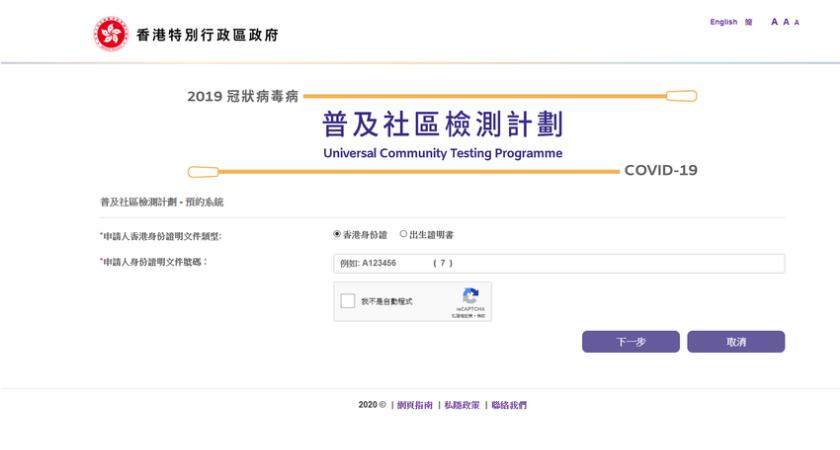This screenshot has width=840, height=450.
Task: Open the 網頁指南 footer link
Action: coord(415,405)
